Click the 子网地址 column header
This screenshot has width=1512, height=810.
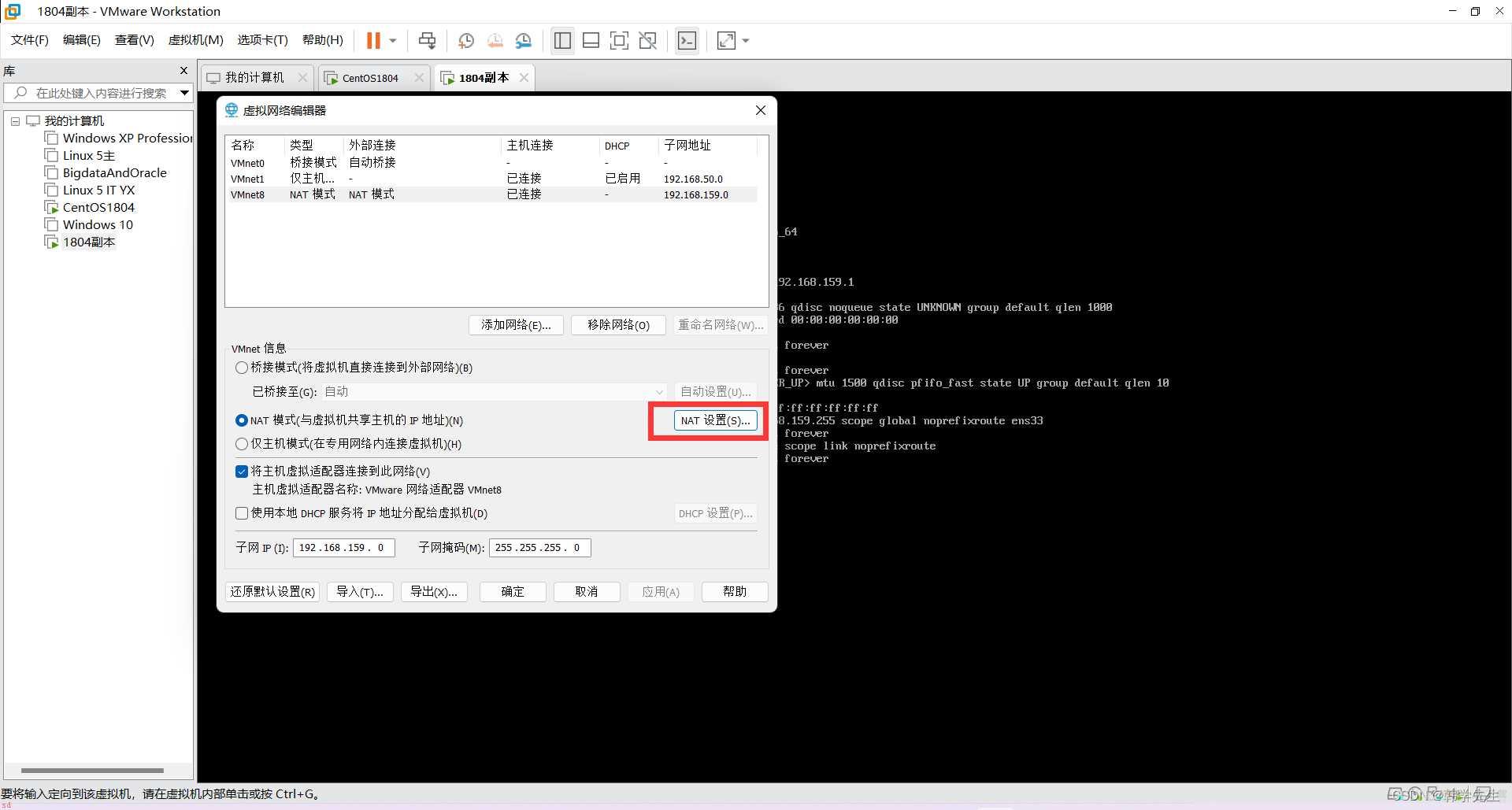(x=706, y=146)
